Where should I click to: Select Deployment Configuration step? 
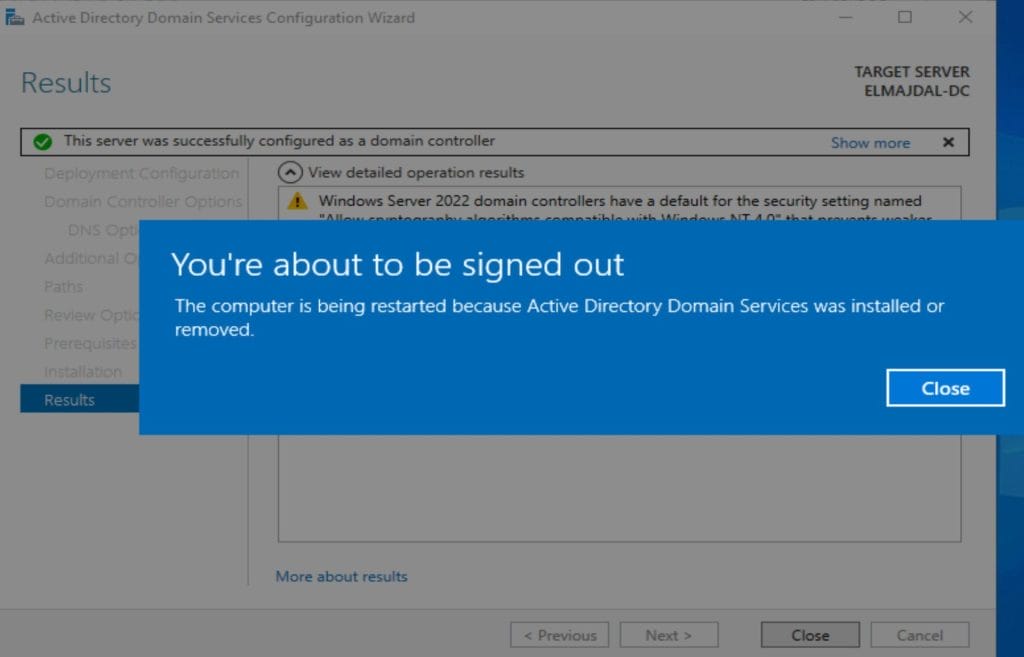pyautogui.click(x=141, y=173)
